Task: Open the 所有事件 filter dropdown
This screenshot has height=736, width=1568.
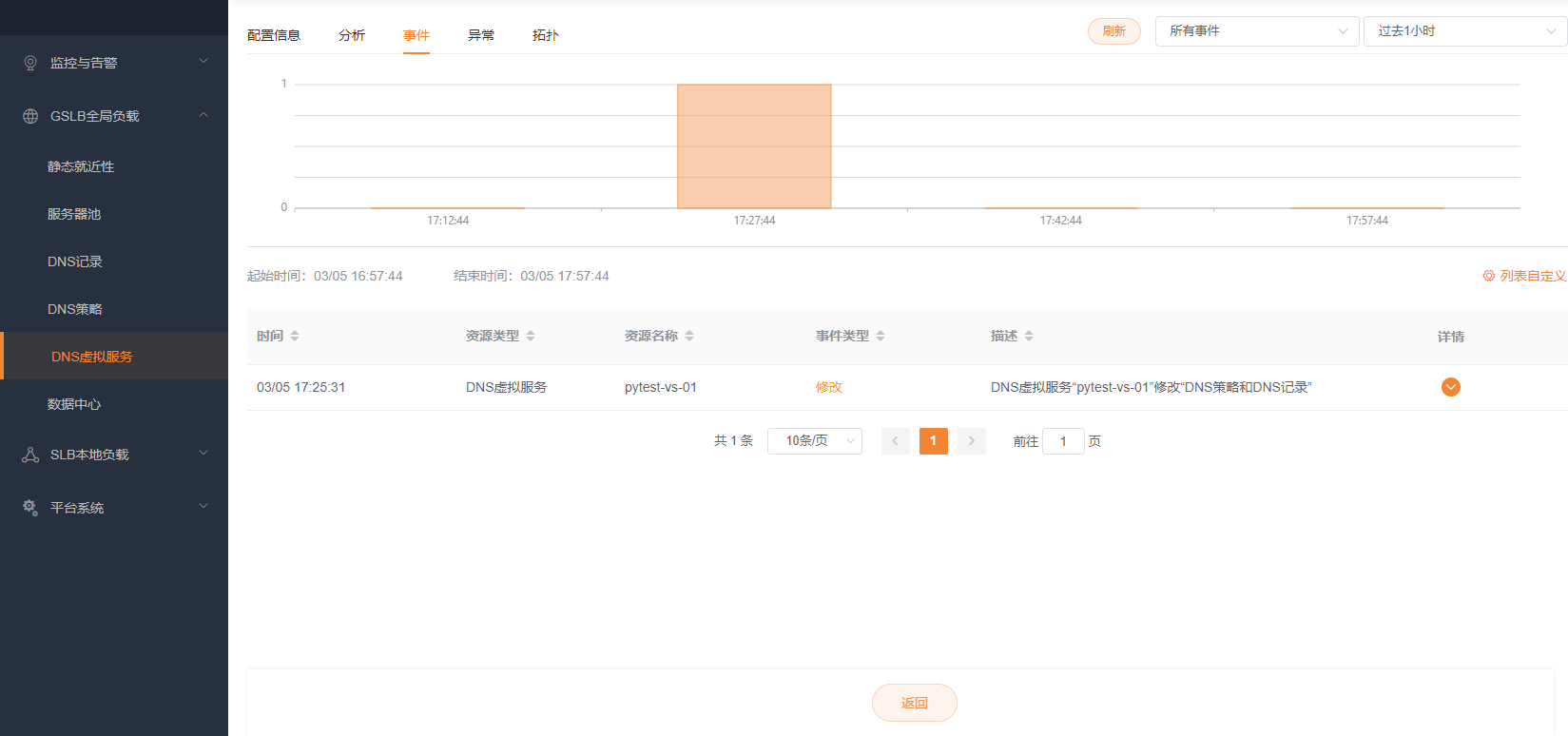Action: (x=1256, y=31)
